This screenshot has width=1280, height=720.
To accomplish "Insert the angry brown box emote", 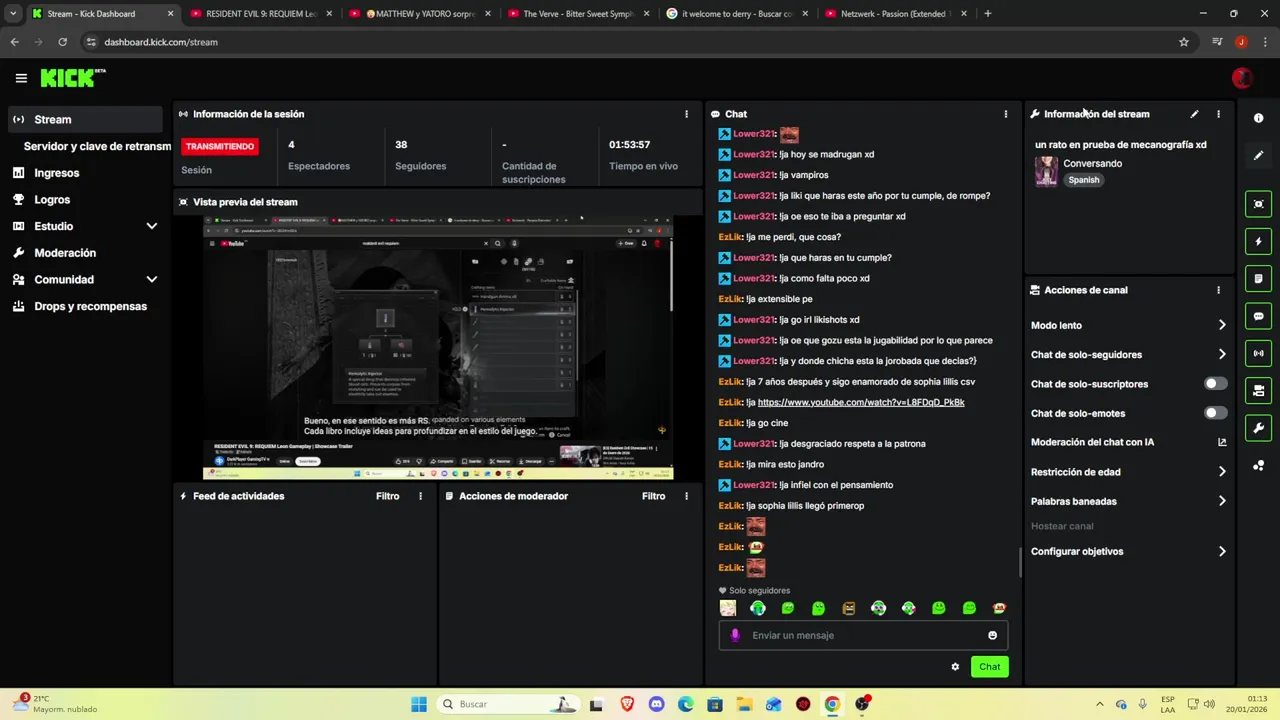I will [x=849, y=608].
